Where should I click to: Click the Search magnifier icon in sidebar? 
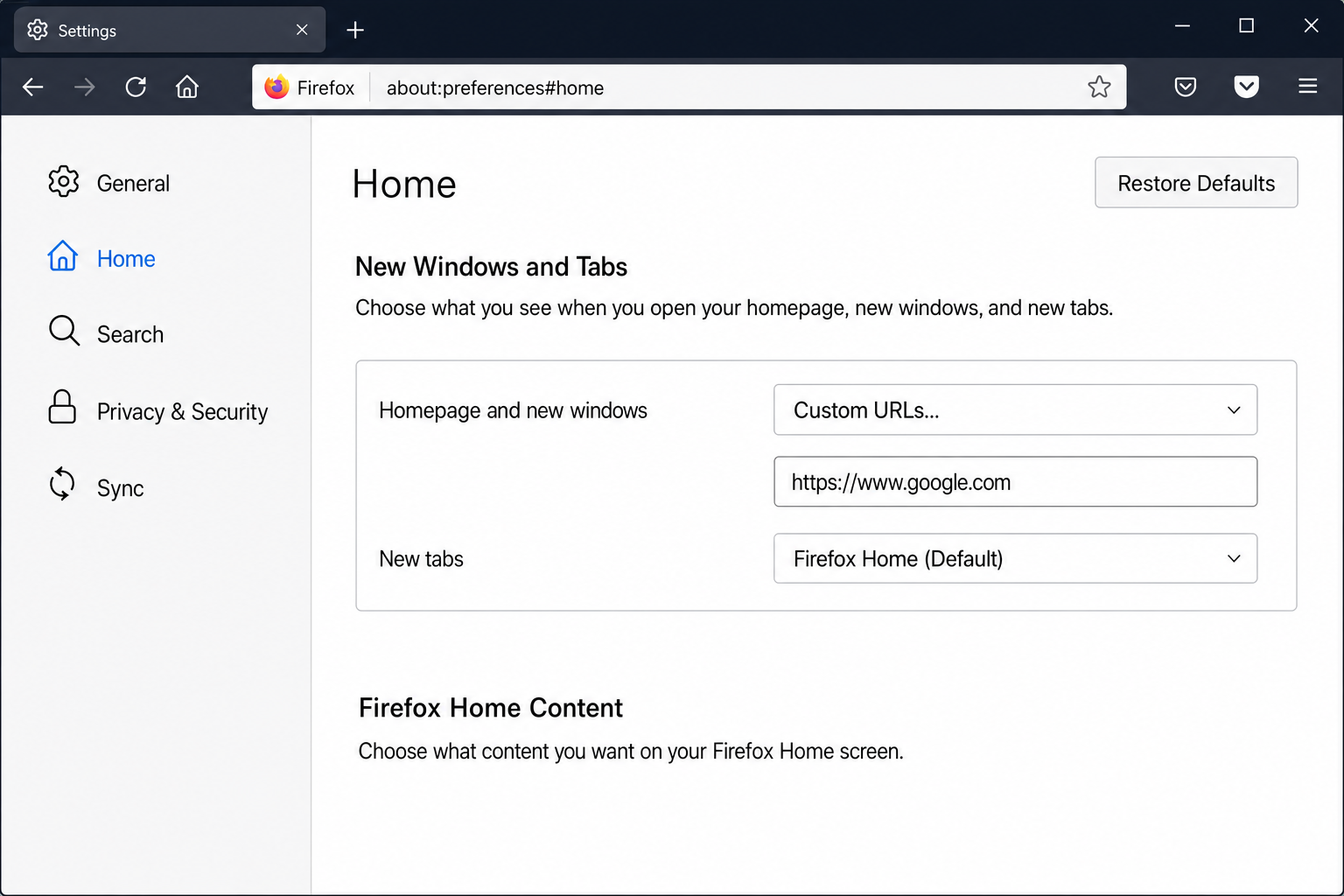coord(64,331)
